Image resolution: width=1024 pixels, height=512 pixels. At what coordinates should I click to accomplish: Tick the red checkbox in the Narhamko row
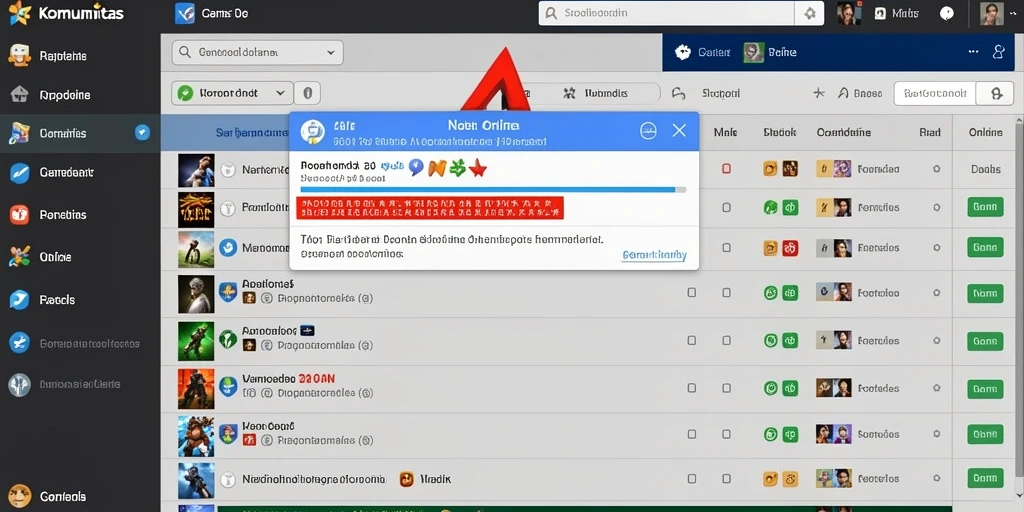click(726, 169)
